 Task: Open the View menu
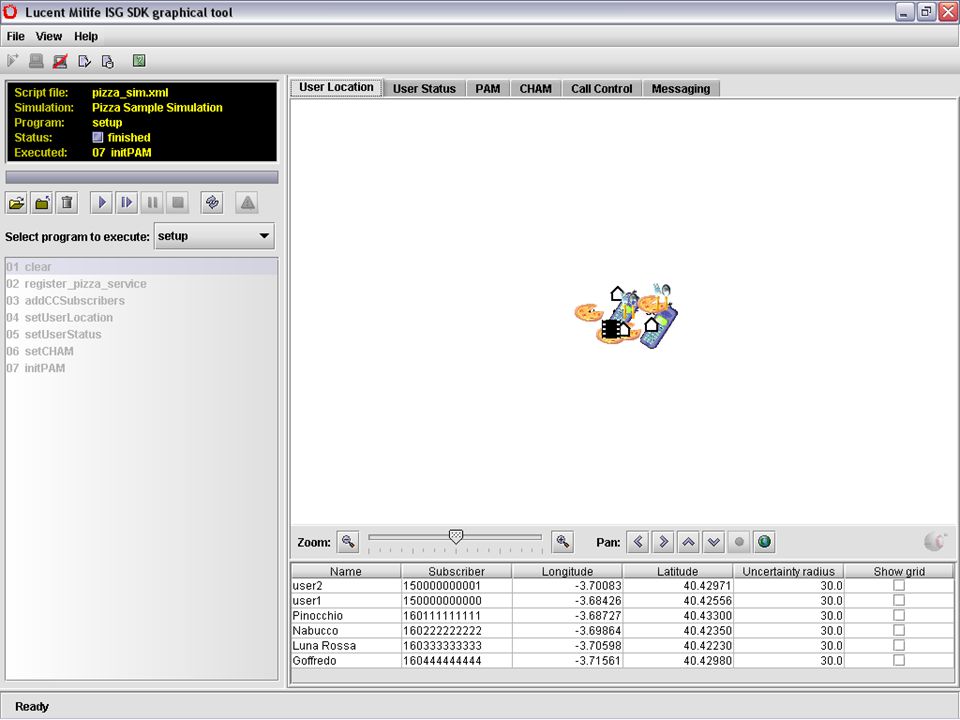[x=48, y=36]
